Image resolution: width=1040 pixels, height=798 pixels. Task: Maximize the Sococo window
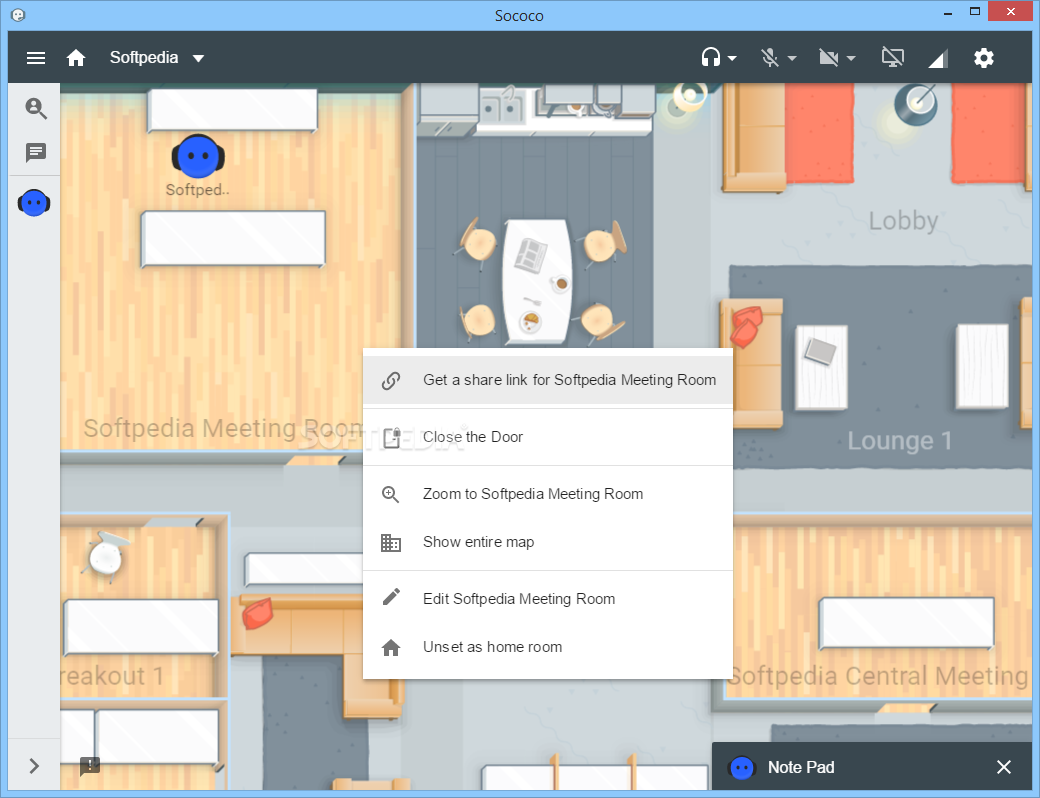coord(975,11)
